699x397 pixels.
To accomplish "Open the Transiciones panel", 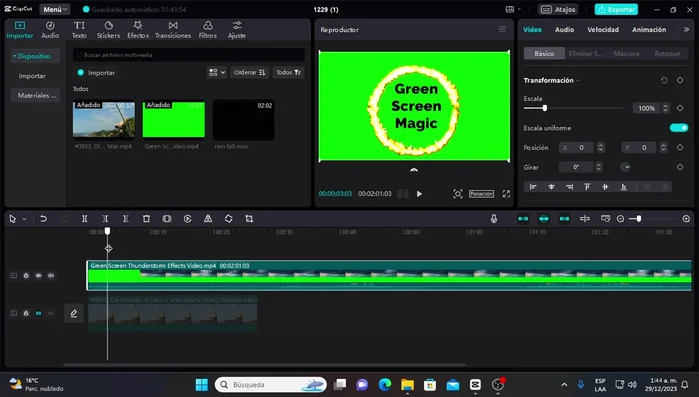I will (173, 30).
